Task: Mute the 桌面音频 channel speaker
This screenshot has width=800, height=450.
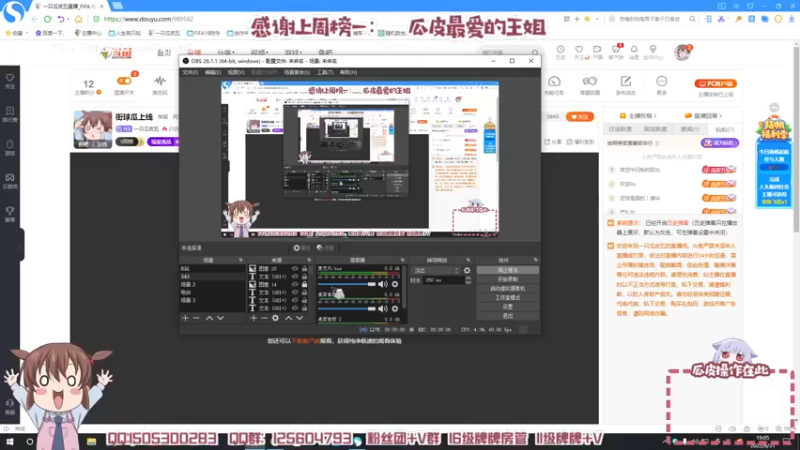Action: [x=383, y=309]
